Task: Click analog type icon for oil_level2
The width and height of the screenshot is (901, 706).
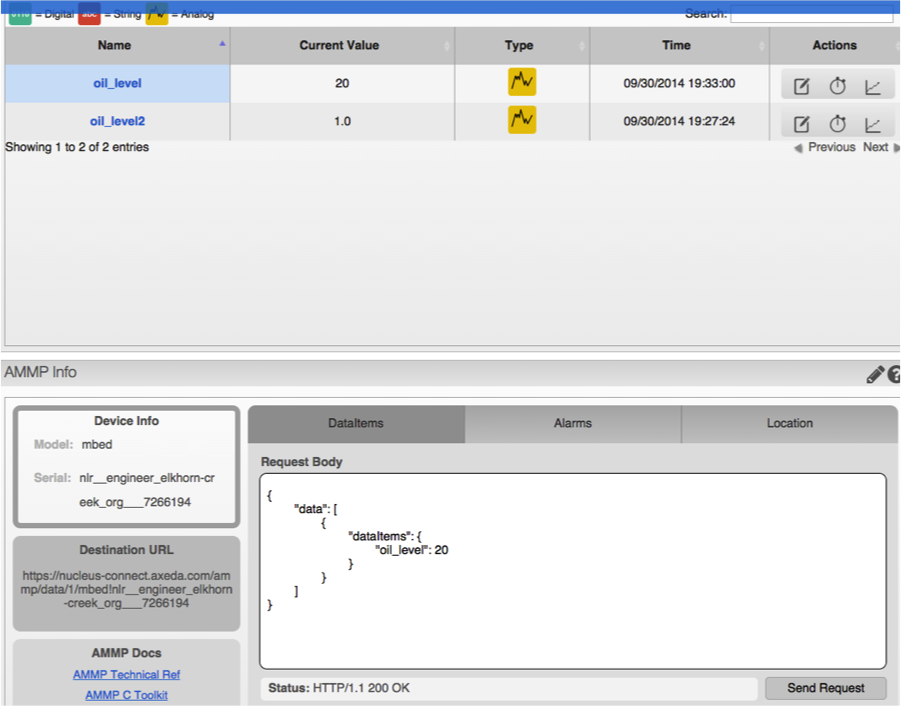Action: tap(522, 119)
